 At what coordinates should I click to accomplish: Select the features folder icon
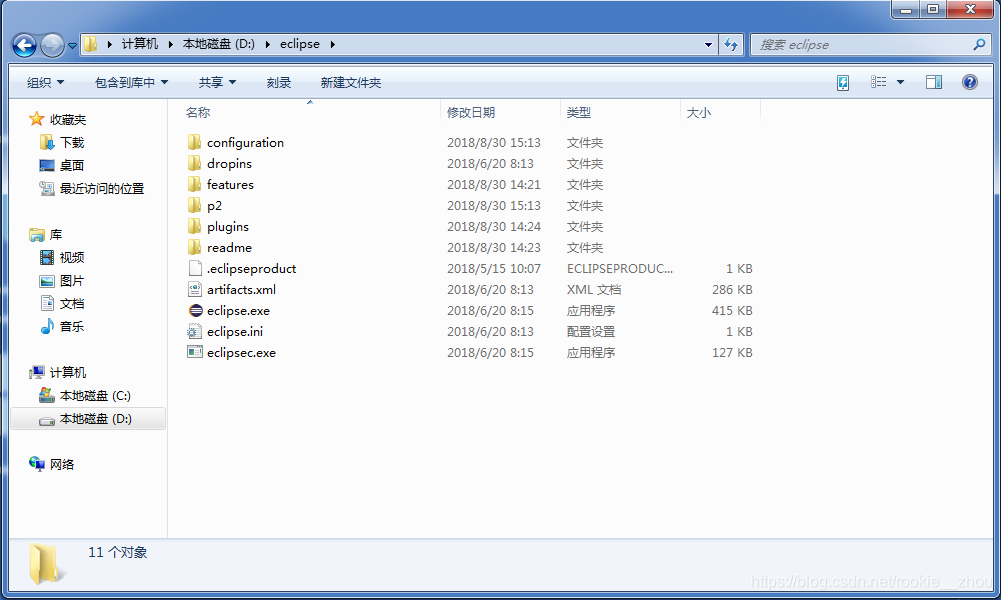(195, 184)
